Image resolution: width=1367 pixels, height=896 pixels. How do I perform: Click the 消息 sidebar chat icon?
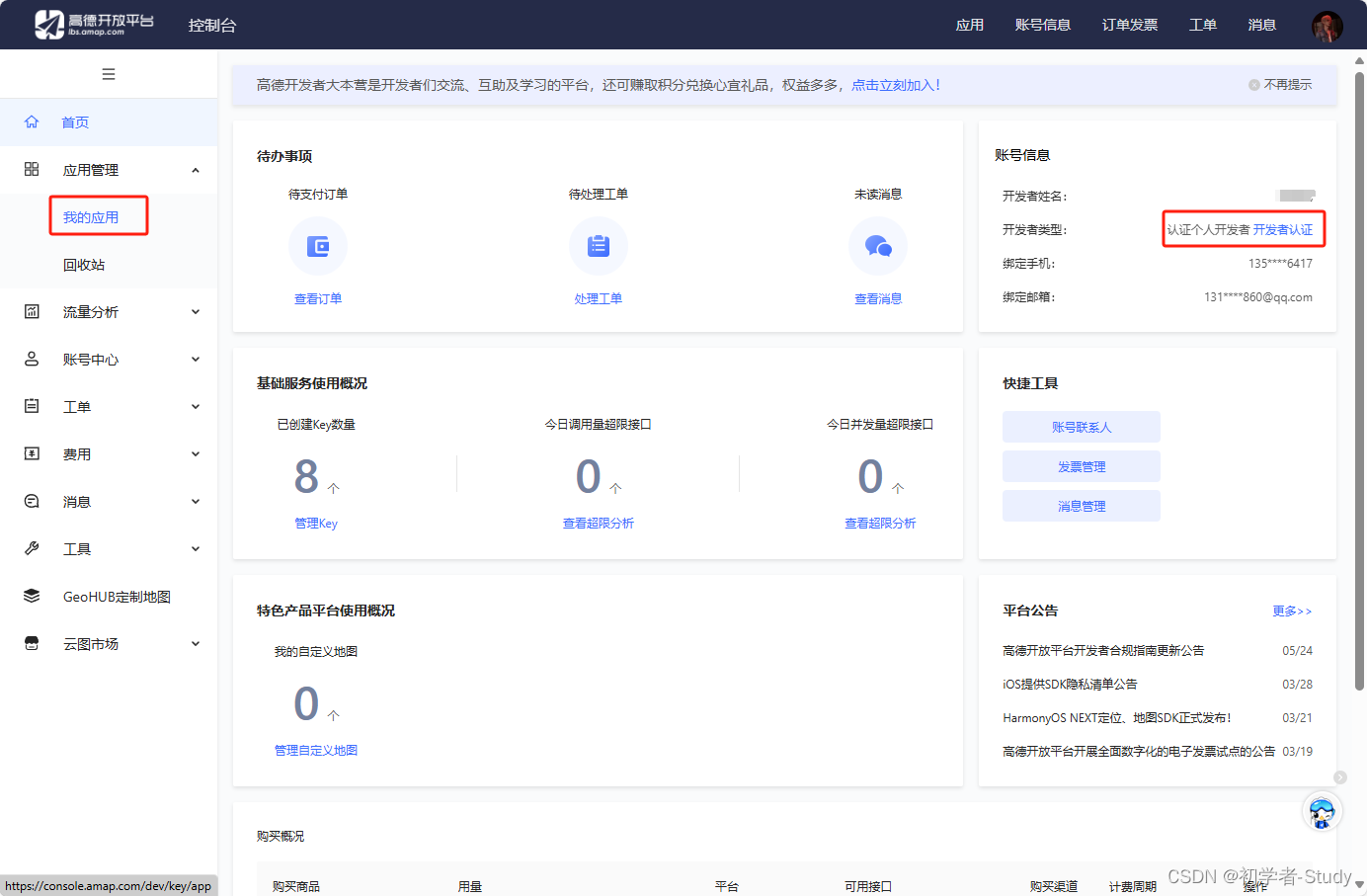[32, 502]
